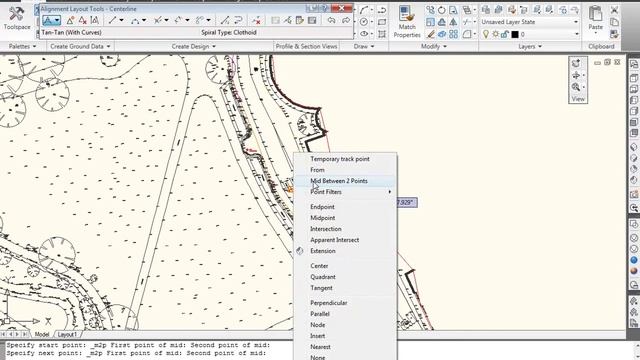
Task: Click the Tangent-Tangent alignment draw tool
Action: (x=48, y=20)
